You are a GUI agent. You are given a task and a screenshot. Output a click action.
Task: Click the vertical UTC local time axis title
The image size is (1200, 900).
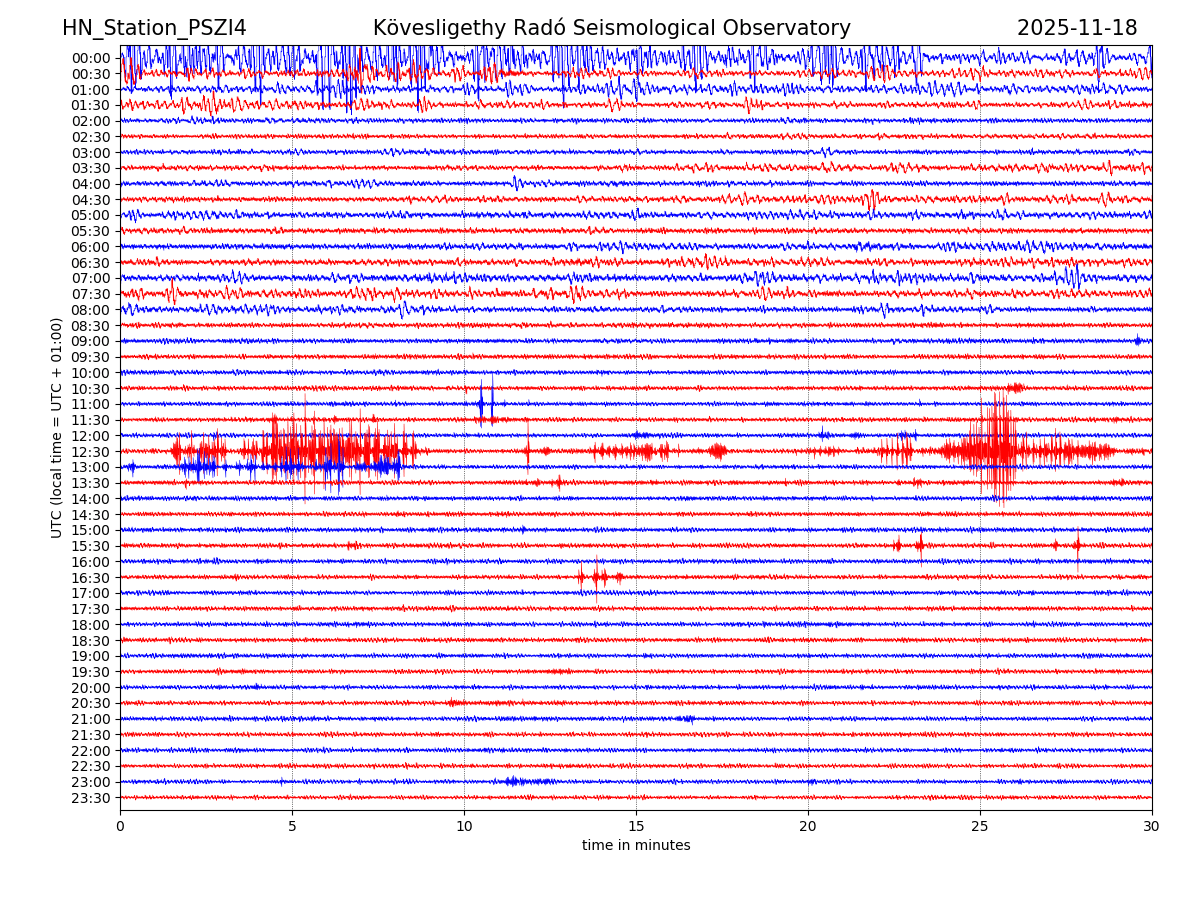pos(57,427)
